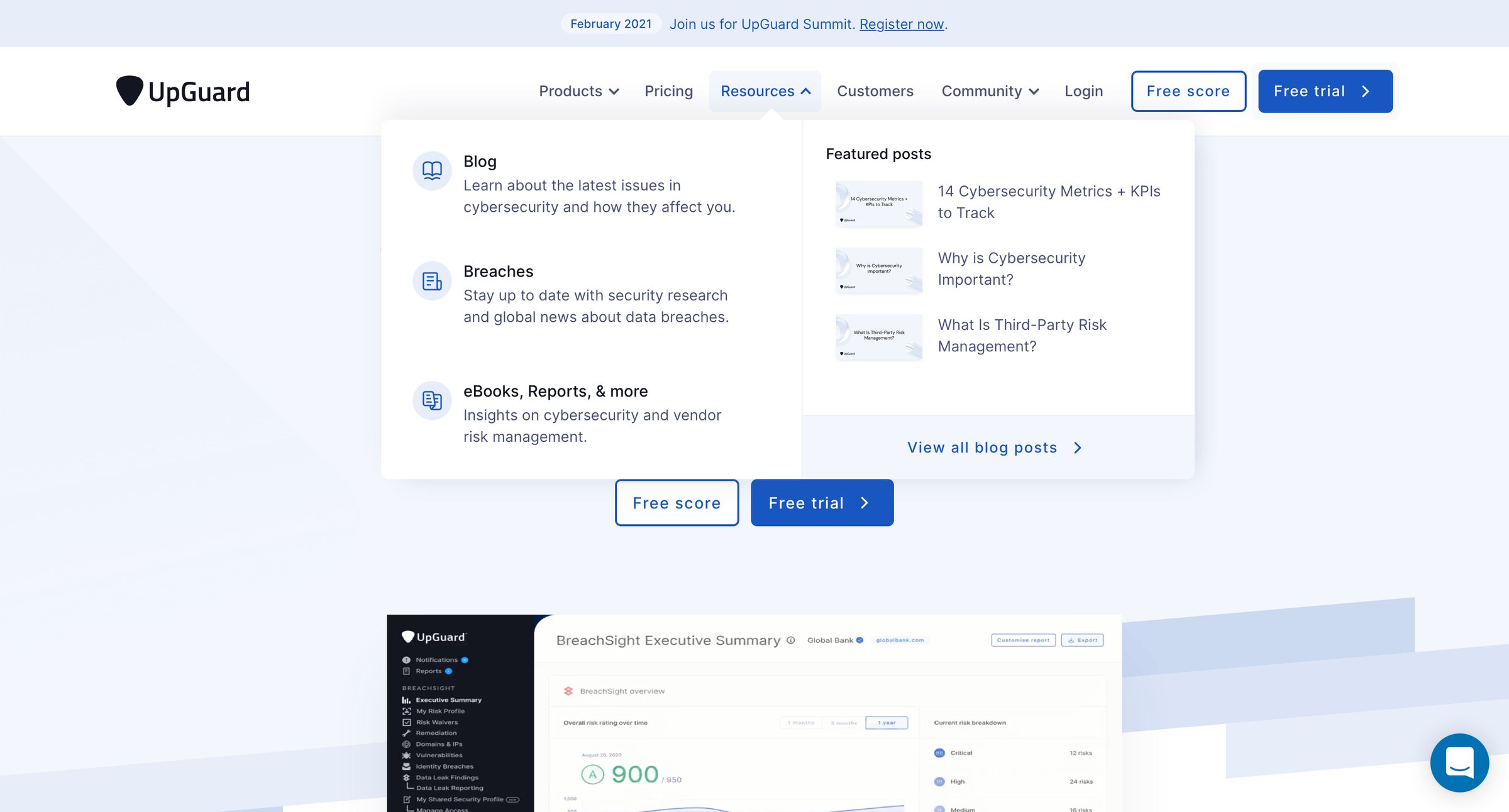Click the BreachSight dashboard preview image
The width and height of the screenshot is (1509, 812).
(754, 713)
